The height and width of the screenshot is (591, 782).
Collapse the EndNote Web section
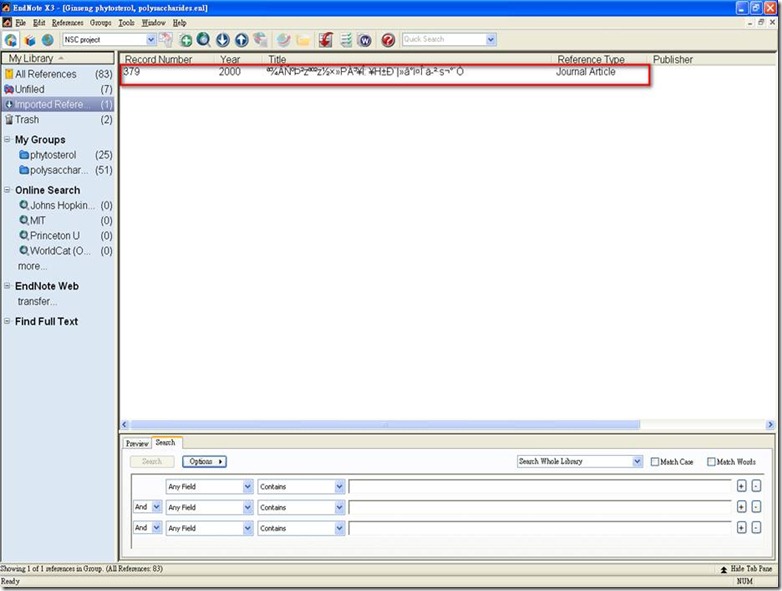(7, 286)
